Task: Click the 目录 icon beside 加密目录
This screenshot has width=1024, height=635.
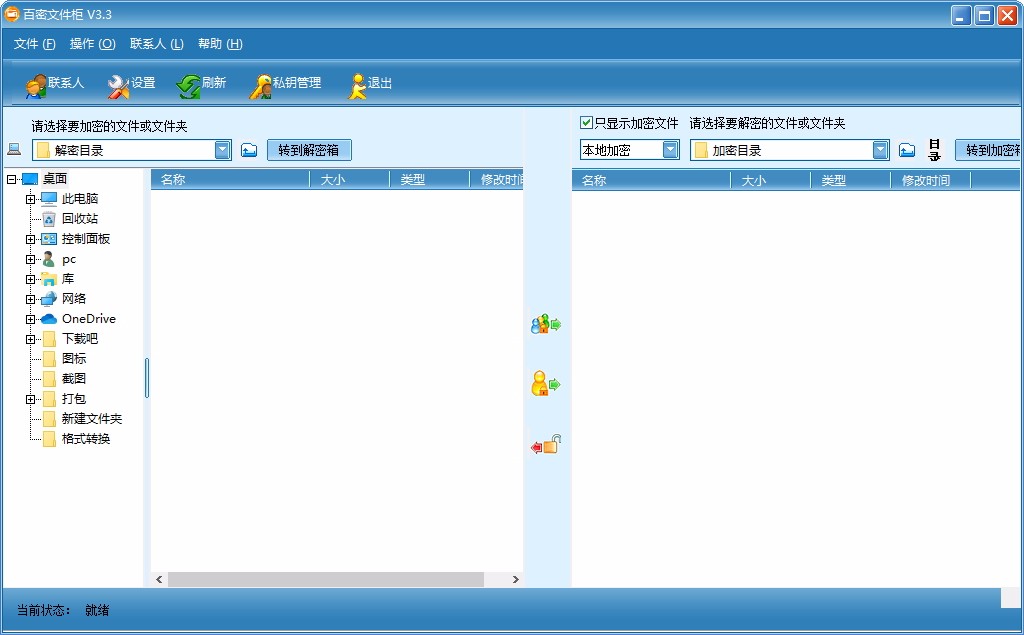Action: (x=935, y=150)
